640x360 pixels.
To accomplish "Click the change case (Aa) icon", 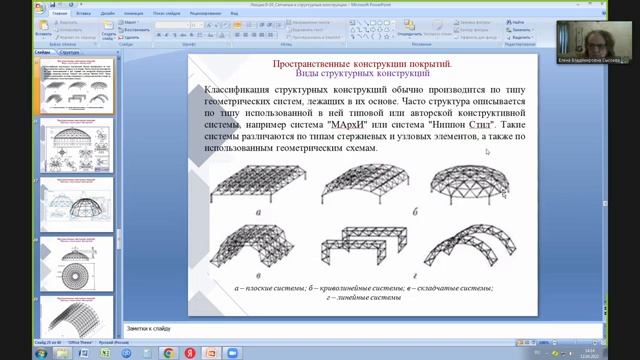I will point(210,36).
